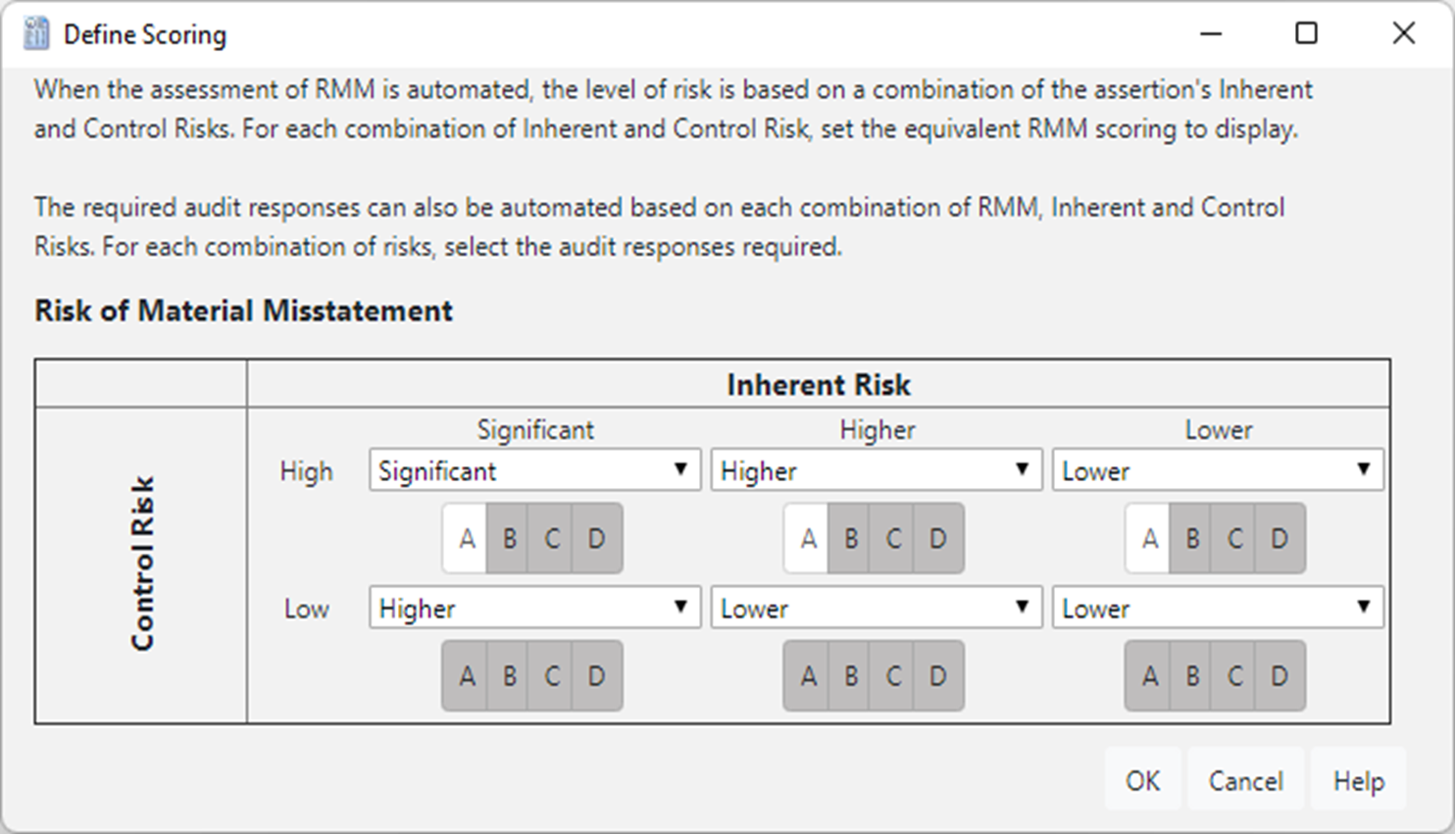Open the High control, Lower inherent dropdown
Image resolution: width=1456 pixels, height=834 pixels.
[1218, 470]
